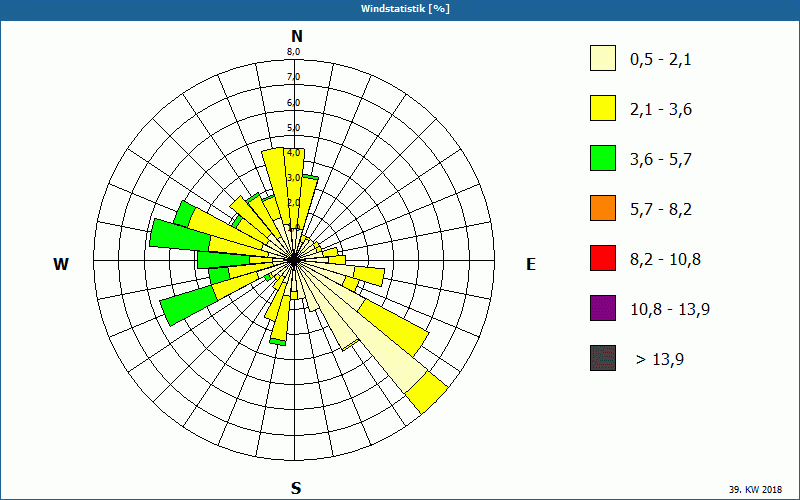This screenshot has width=800, height=500.
Task: Click the legend label 2,1 - 3,6
Action: tap(661, 110)
